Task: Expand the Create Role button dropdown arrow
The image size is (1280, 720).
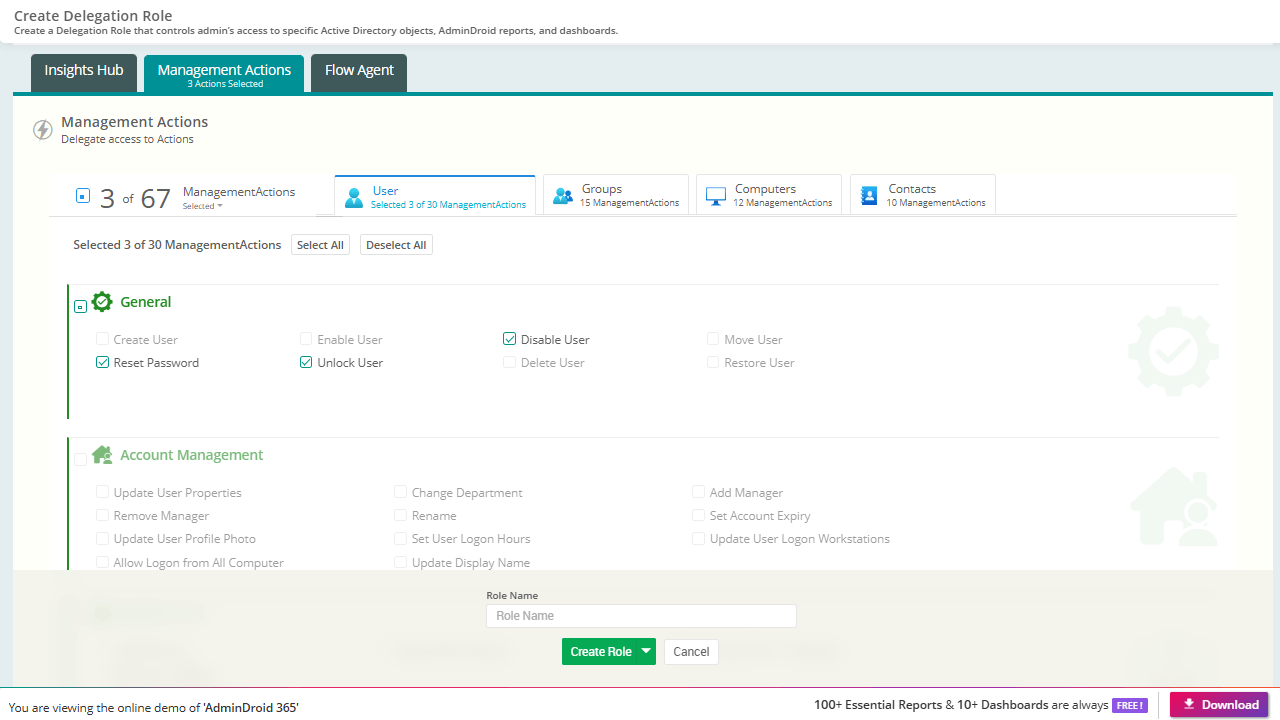Action: pyautogui.click(x=646, y=651)
